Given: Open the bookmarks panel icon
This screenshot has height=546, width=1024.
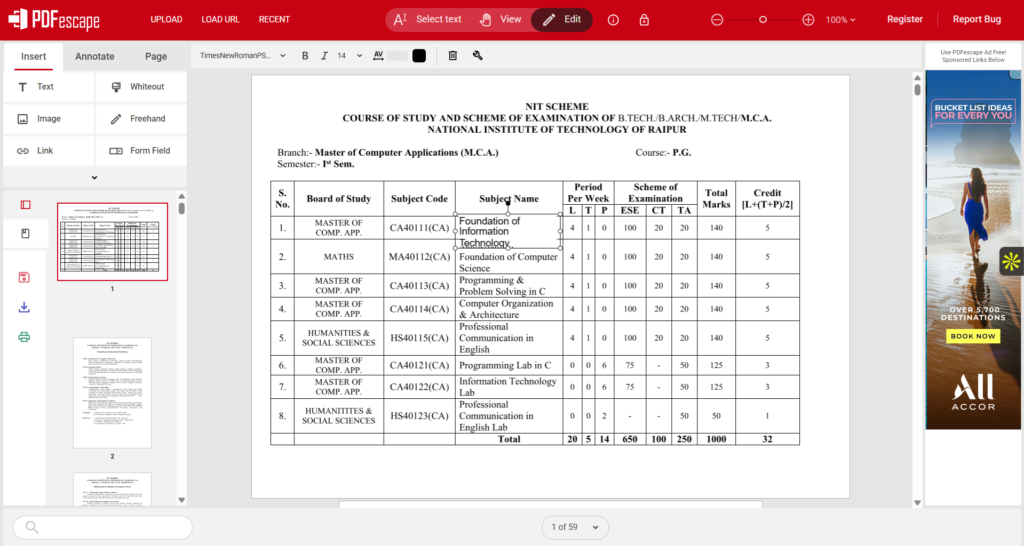Looking at the screenshot, I should (25, 234).
